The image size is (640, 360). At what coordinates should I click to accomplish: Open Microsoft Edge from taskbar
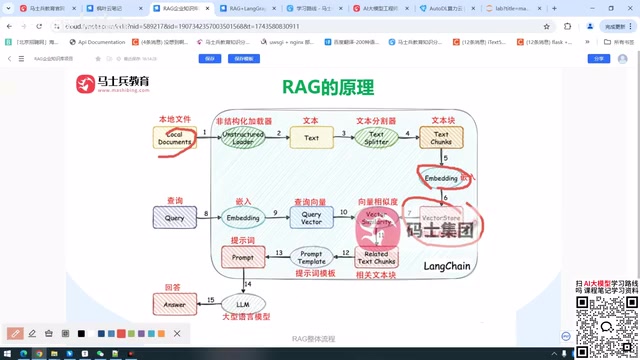[24, 353]
